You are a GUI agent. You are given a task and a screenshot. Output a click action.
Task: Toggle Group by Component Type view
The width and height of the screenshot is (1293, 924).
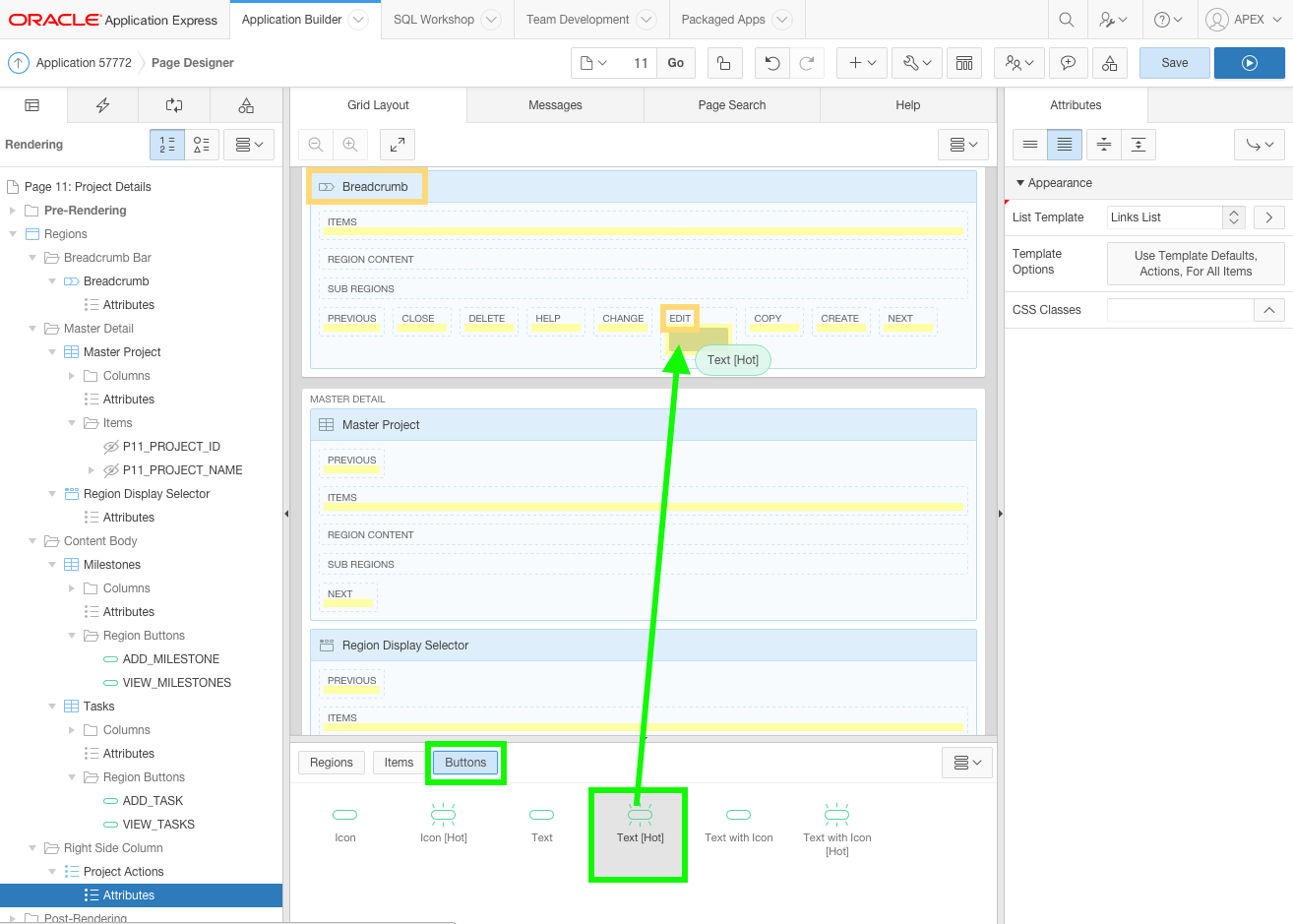coord(201,145)
